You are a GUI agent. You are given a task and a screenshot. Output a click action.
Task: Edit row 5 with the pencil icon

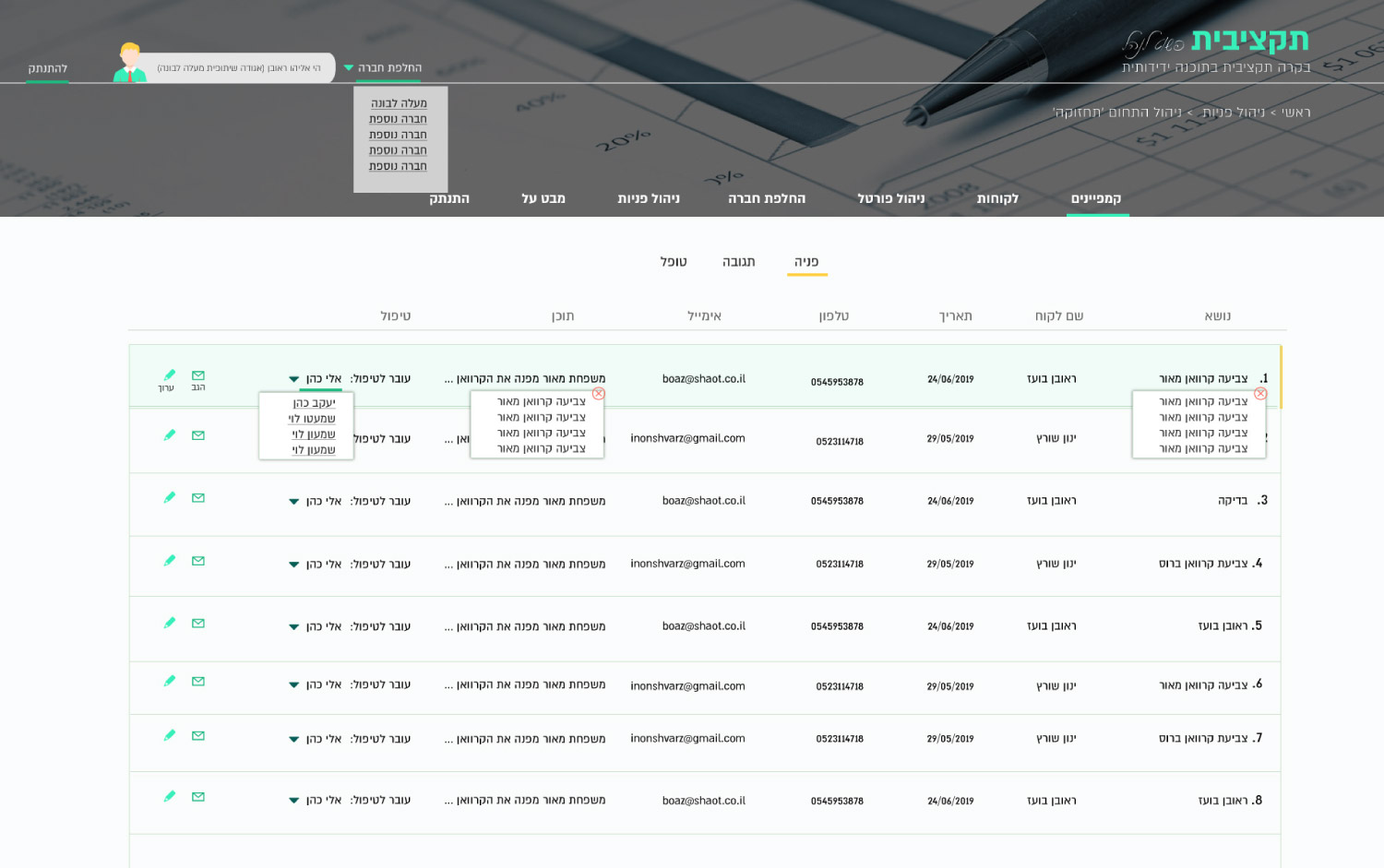click(x=170, y=623)
